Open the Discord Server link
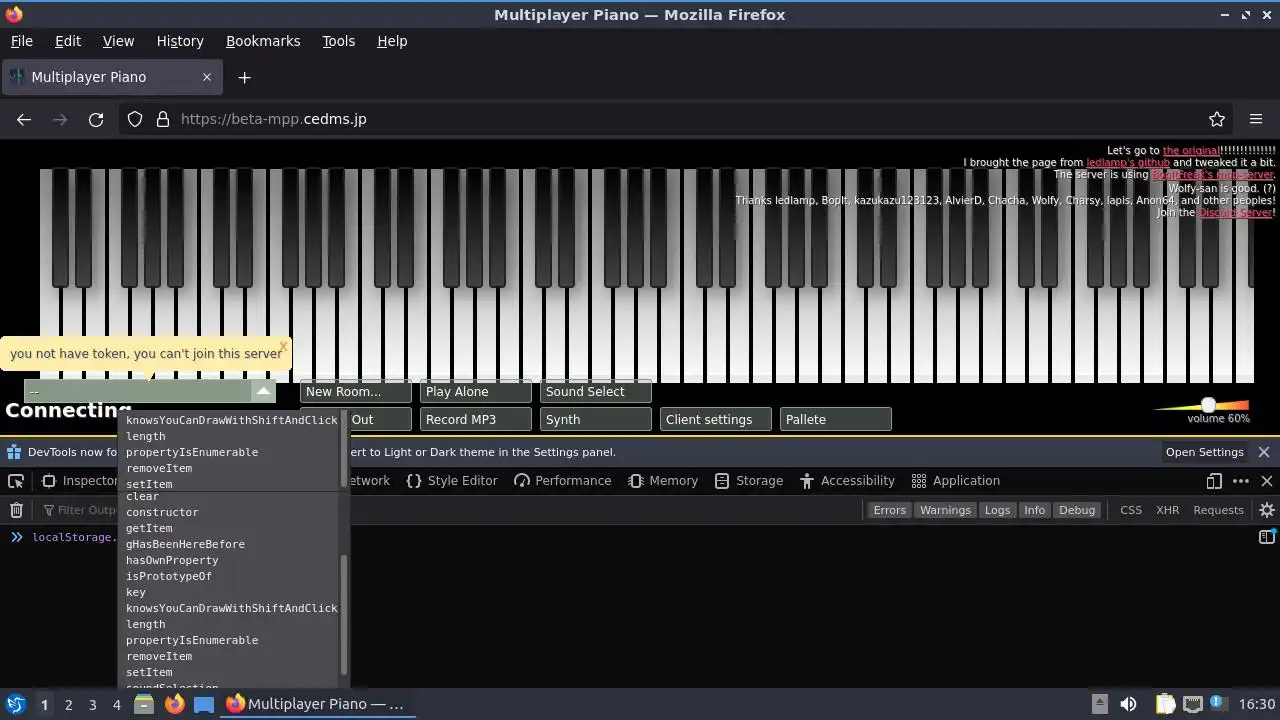The width and height of the screenshot is (1280, 720). coord(1235,213)
